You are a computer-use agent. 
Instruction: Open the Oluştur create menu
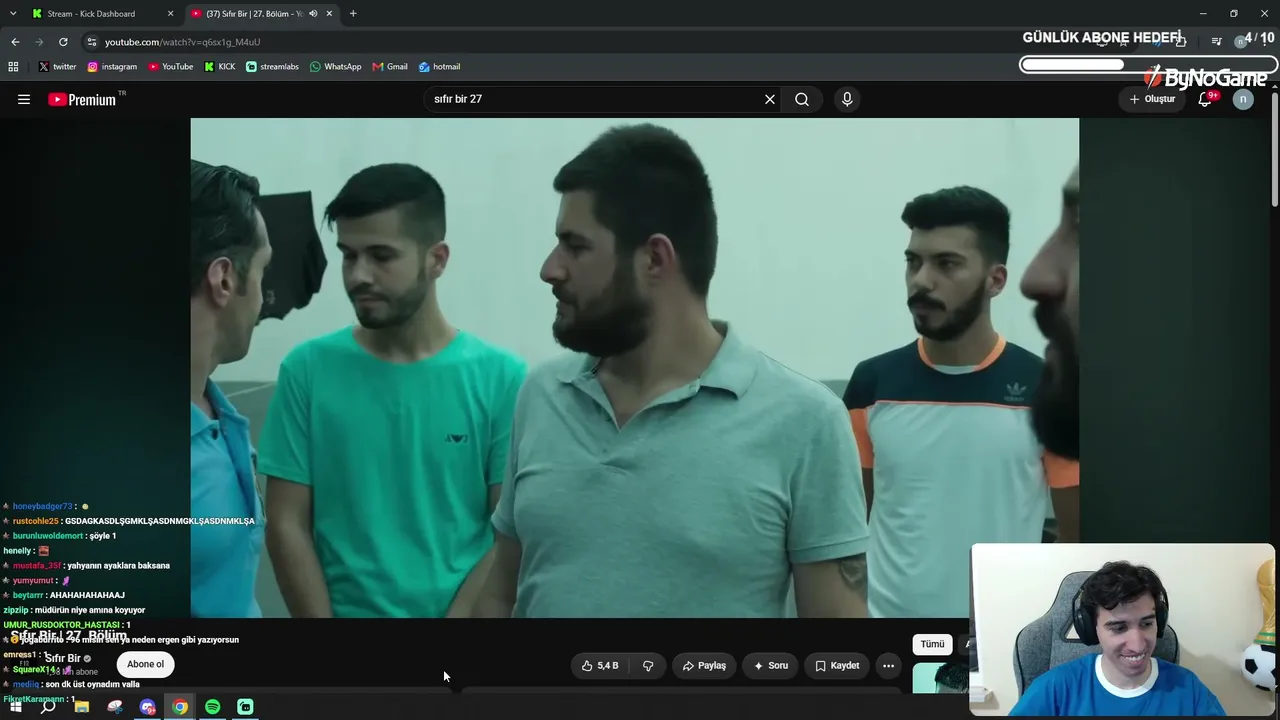(x=1152, y=99)
